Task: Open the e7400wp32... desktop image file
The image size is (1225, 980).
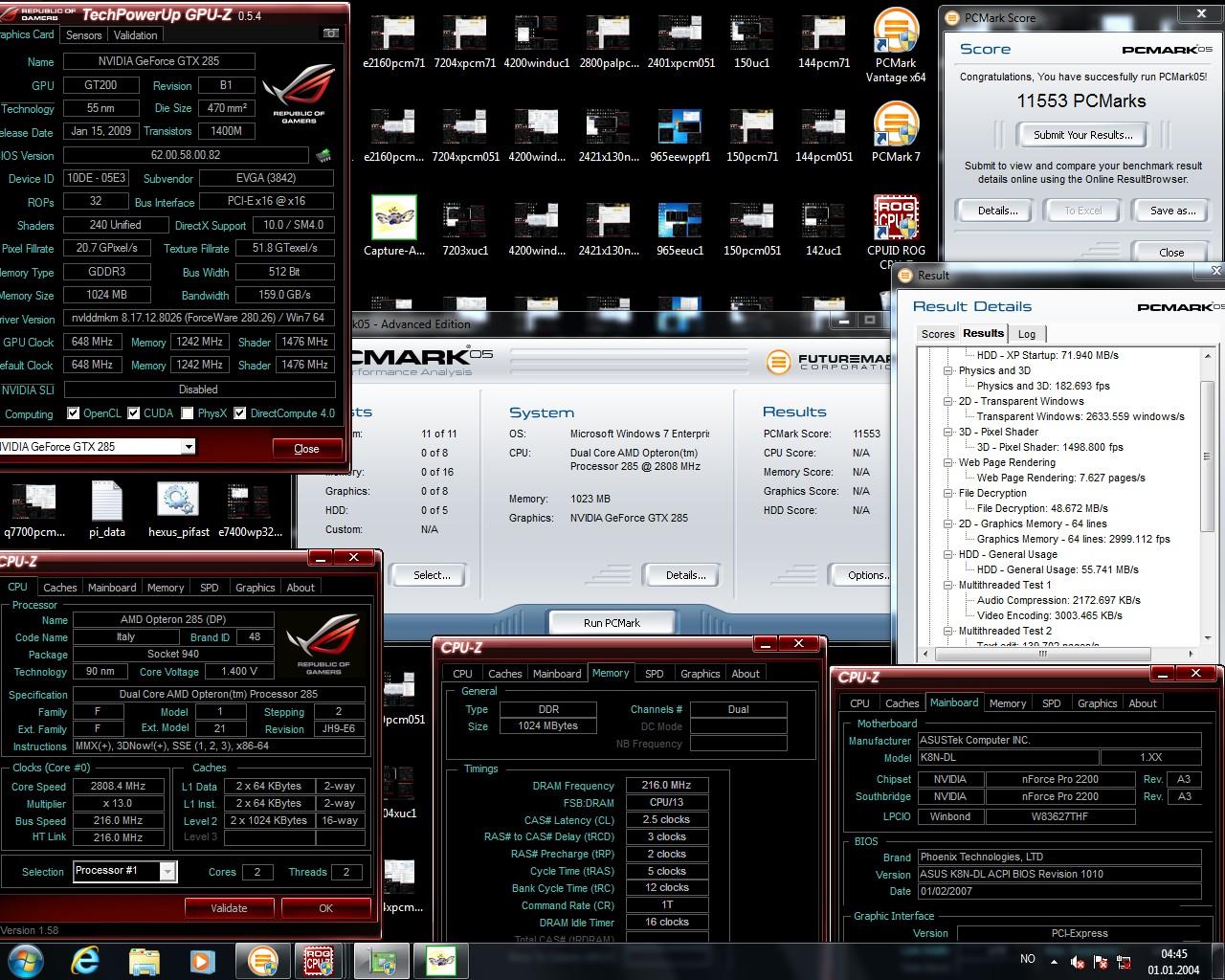Action: (x=250, y=509)
